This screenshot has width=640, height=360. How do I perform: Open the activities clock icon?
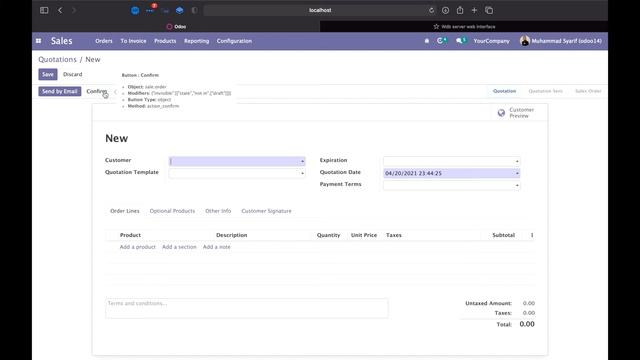pyautogui.click(x=442, y=40)
